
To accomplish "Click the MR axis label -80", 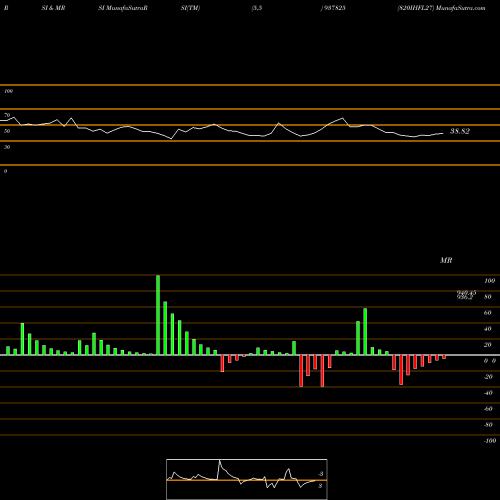I will (488, 425).
